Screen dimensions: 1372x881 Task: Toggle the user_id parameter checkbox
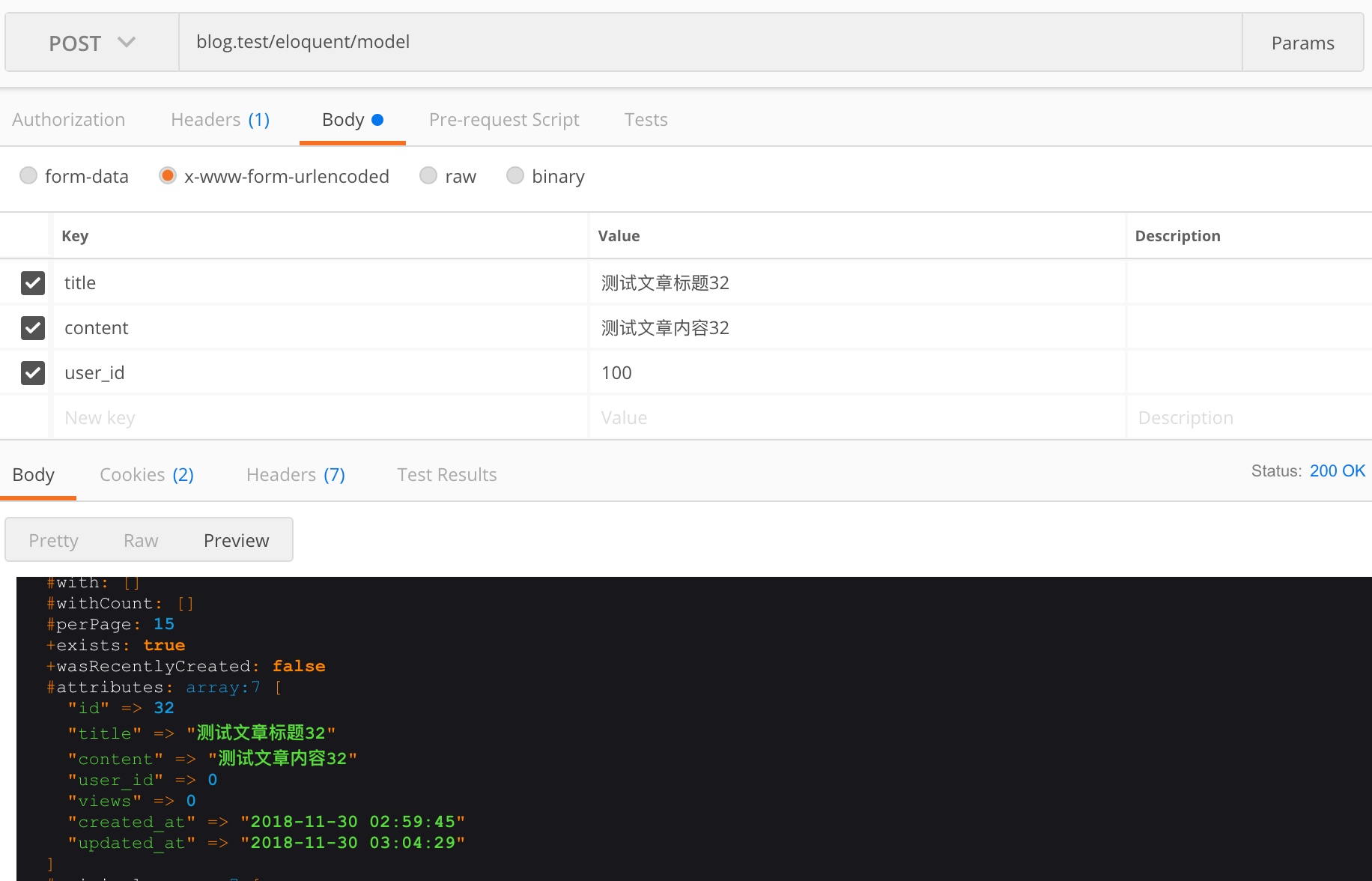[x=33, y=372]
